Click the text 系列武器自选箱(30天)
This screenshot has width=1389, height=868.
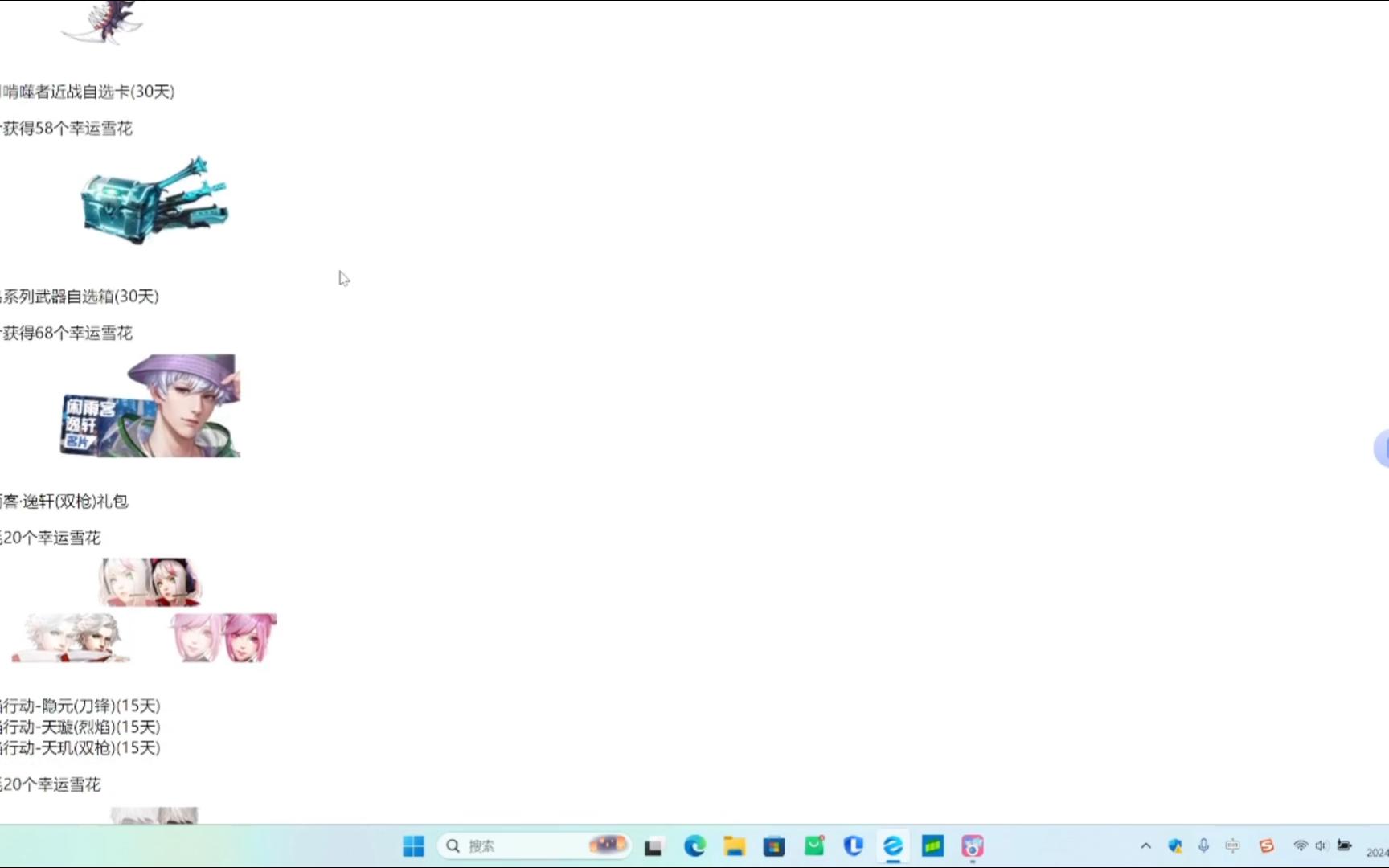pos(80,297)
